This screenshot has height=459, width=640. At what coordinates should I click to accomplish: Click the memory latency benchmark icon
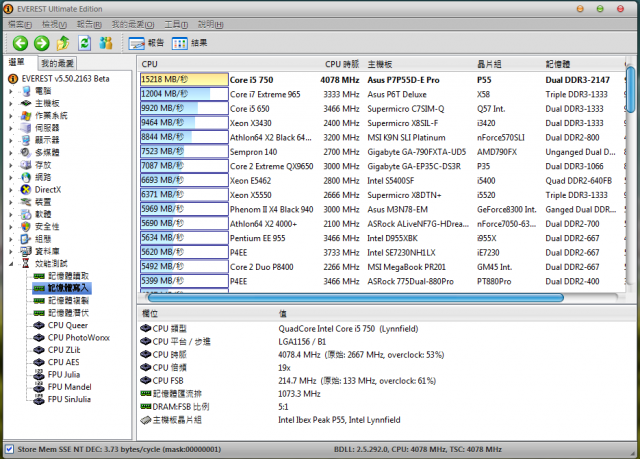(x=39, y=313)
